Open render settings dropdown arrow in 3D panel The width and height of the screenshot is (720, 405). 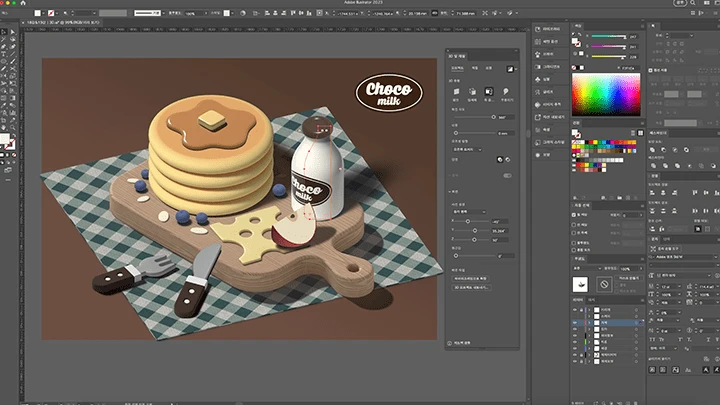(x=516, y=69)
